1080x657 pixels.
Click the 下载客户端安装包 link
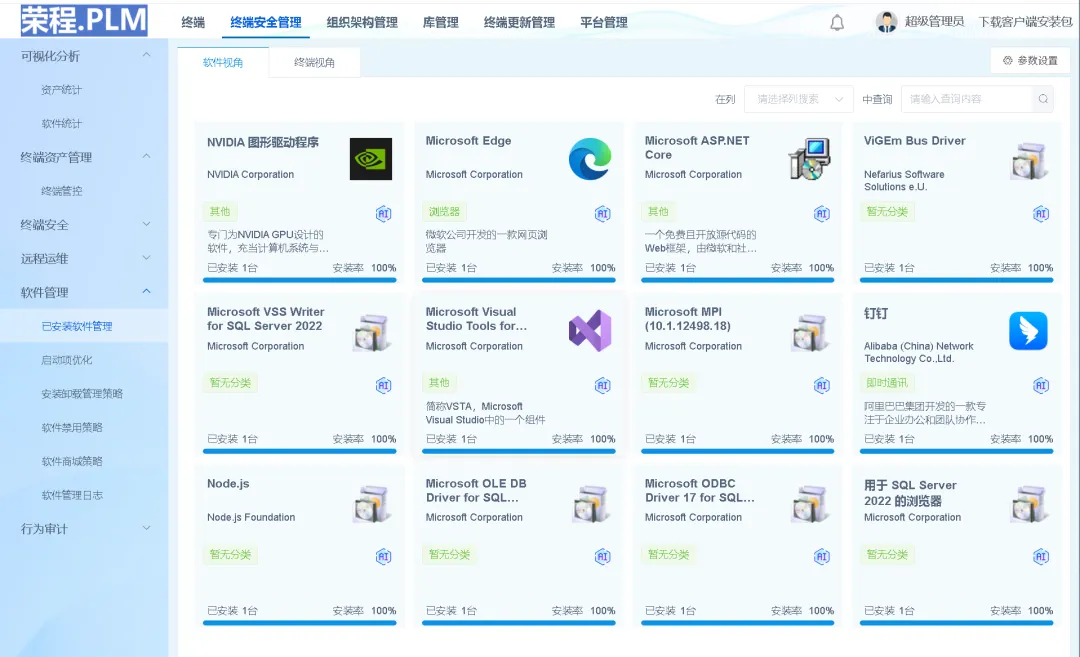coord(1025,22)
